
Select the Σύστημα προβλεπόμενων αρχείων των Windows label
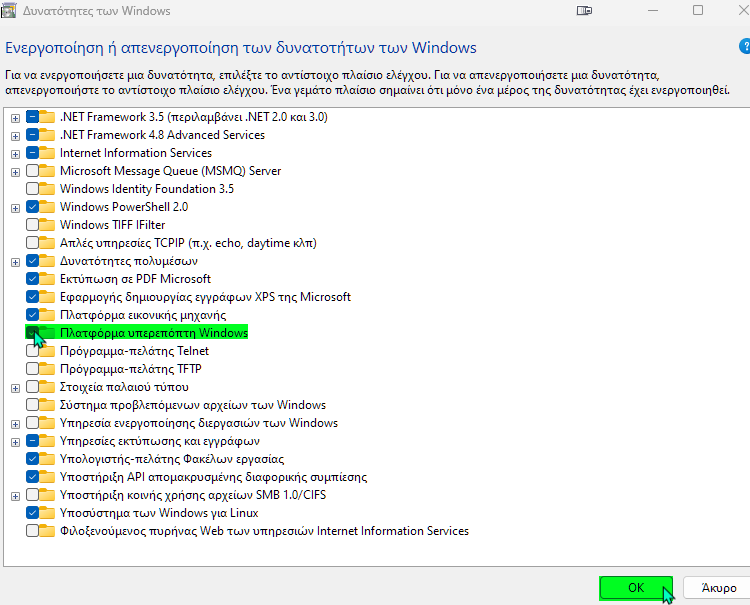[x=193, y=405]
